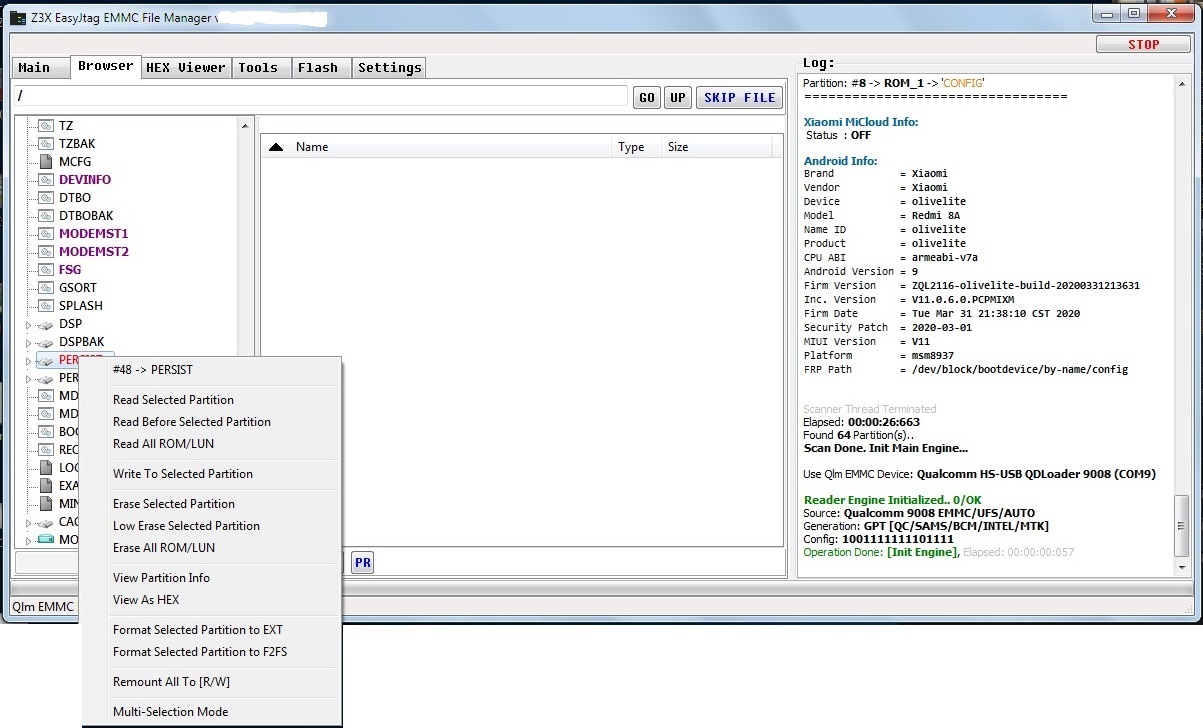Expand the PERSIST tree node
The width and height of the screenshot is (1203, 728).
coord(28,361)
